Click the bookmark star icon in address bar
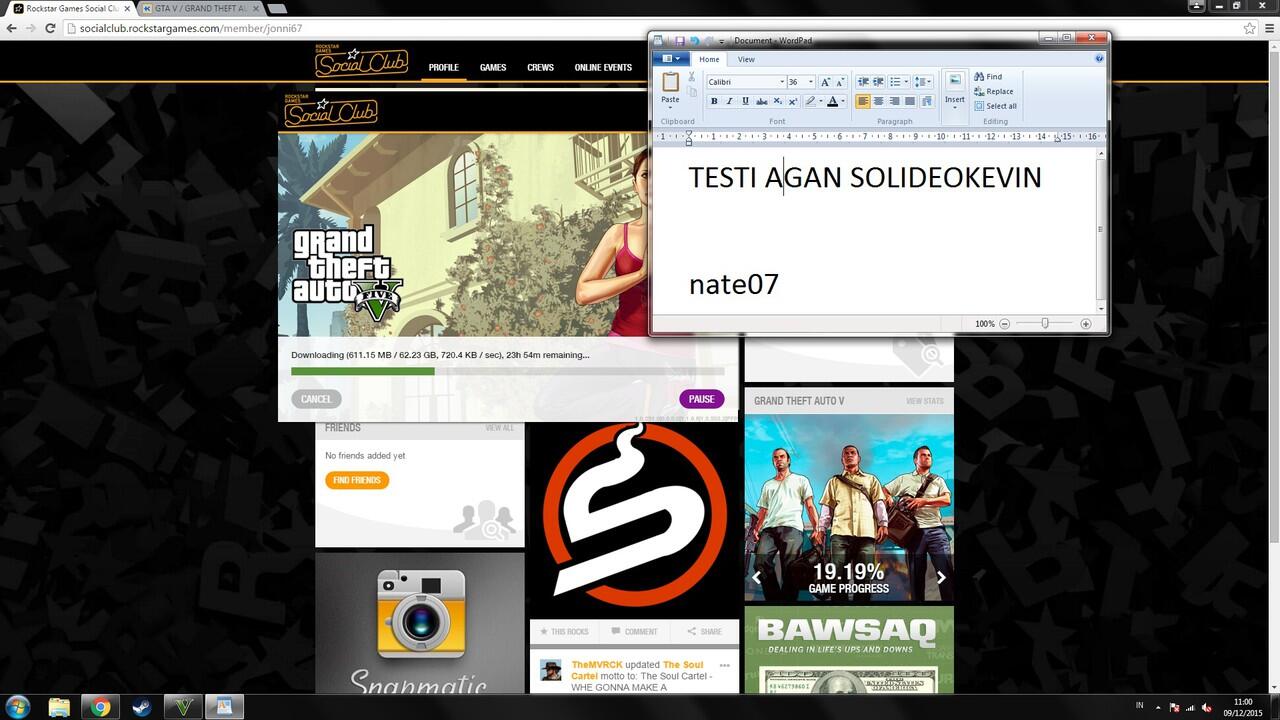Screen dimensions: 1280x720 [1250, 28]
